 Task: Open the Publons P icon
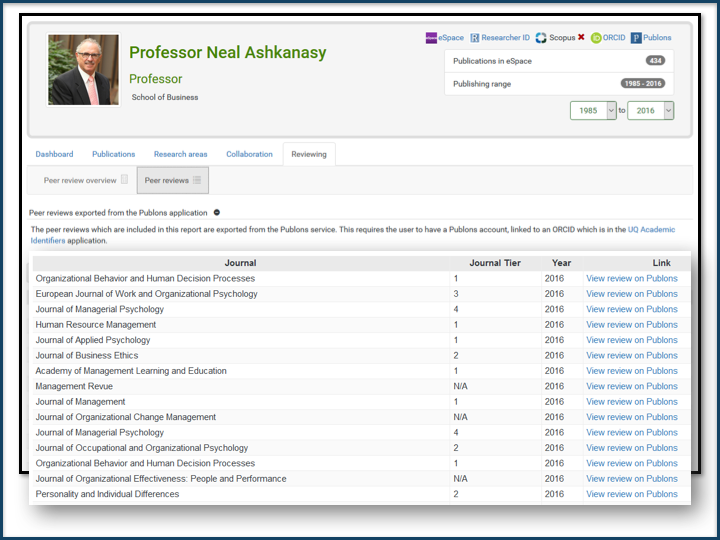tap(636, 38)
